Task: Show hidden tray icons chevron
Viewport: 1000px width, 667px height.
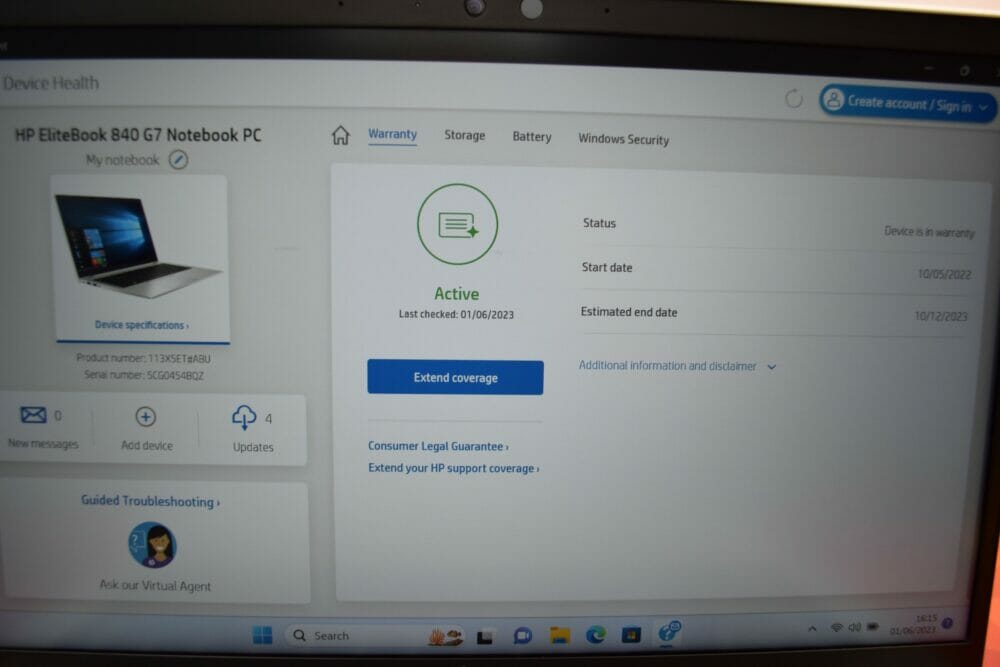Action: click(x=812, y=629)
